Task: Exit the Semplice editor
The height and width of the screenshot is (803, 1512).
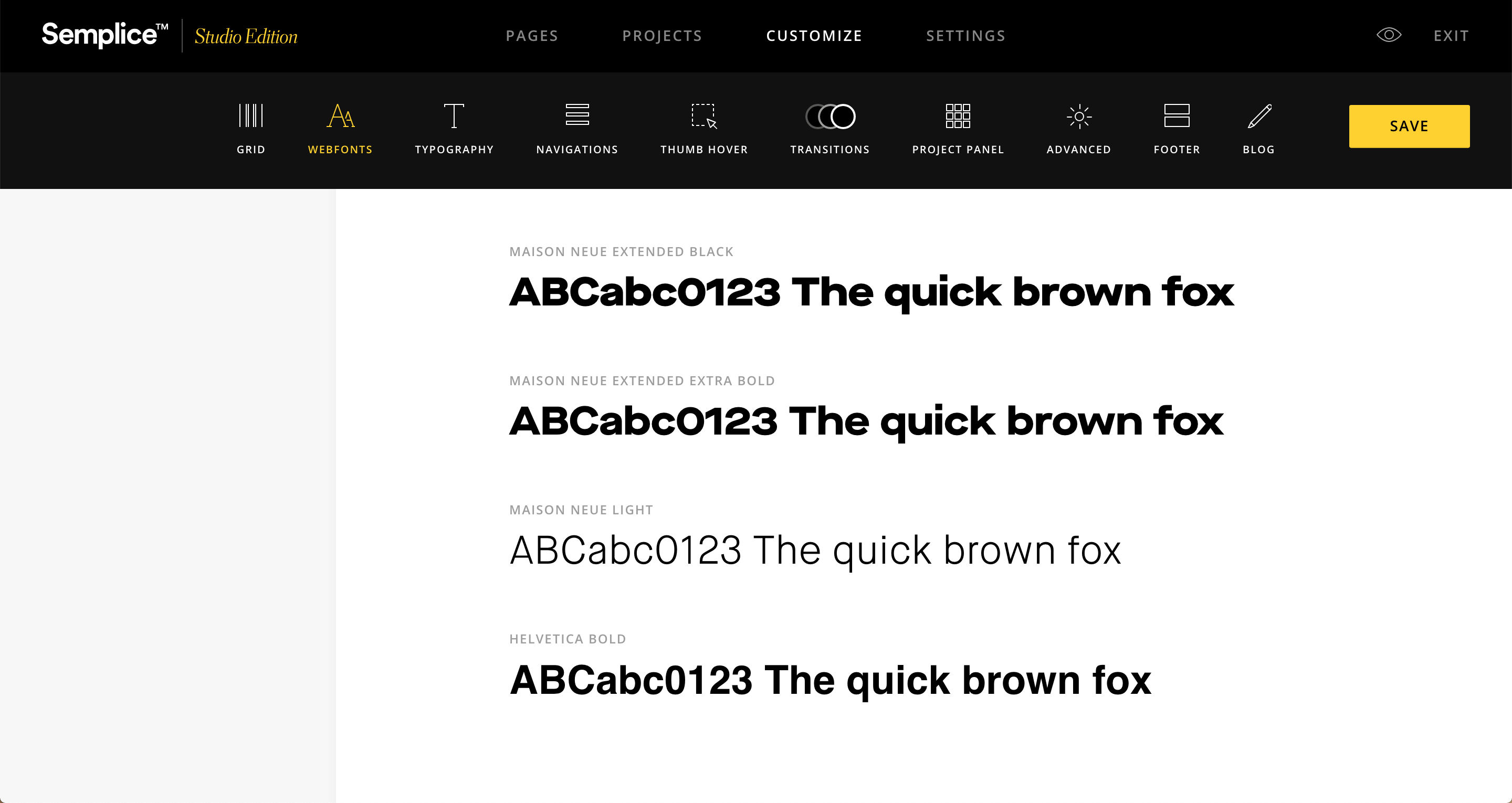Action: (1451, 35)
